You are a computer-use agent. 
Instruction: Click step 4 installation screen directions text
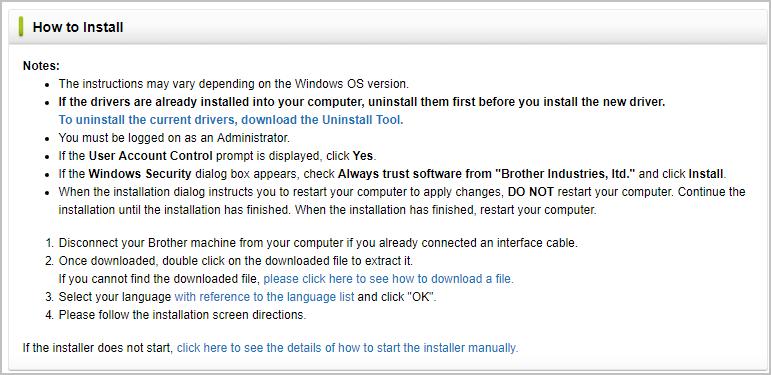[182, 315]
